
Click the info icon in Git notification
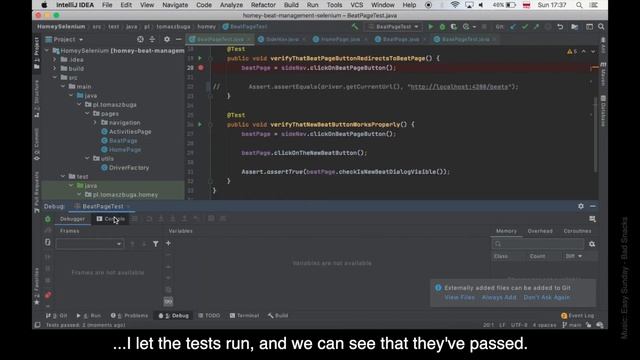438,288
